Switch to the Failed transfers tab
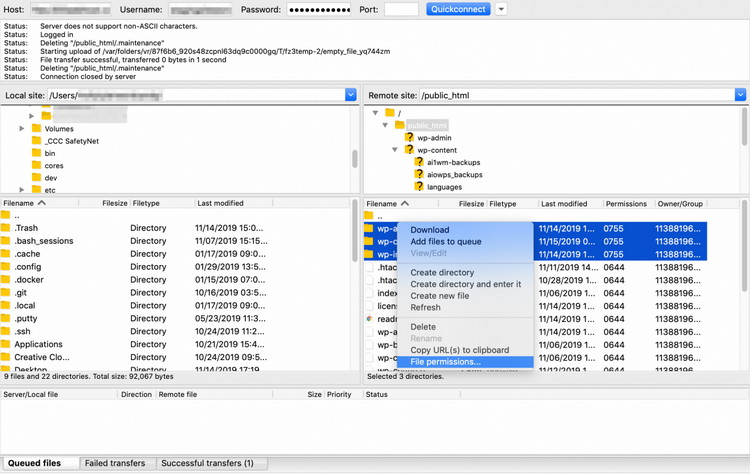 tap(114, 464)
